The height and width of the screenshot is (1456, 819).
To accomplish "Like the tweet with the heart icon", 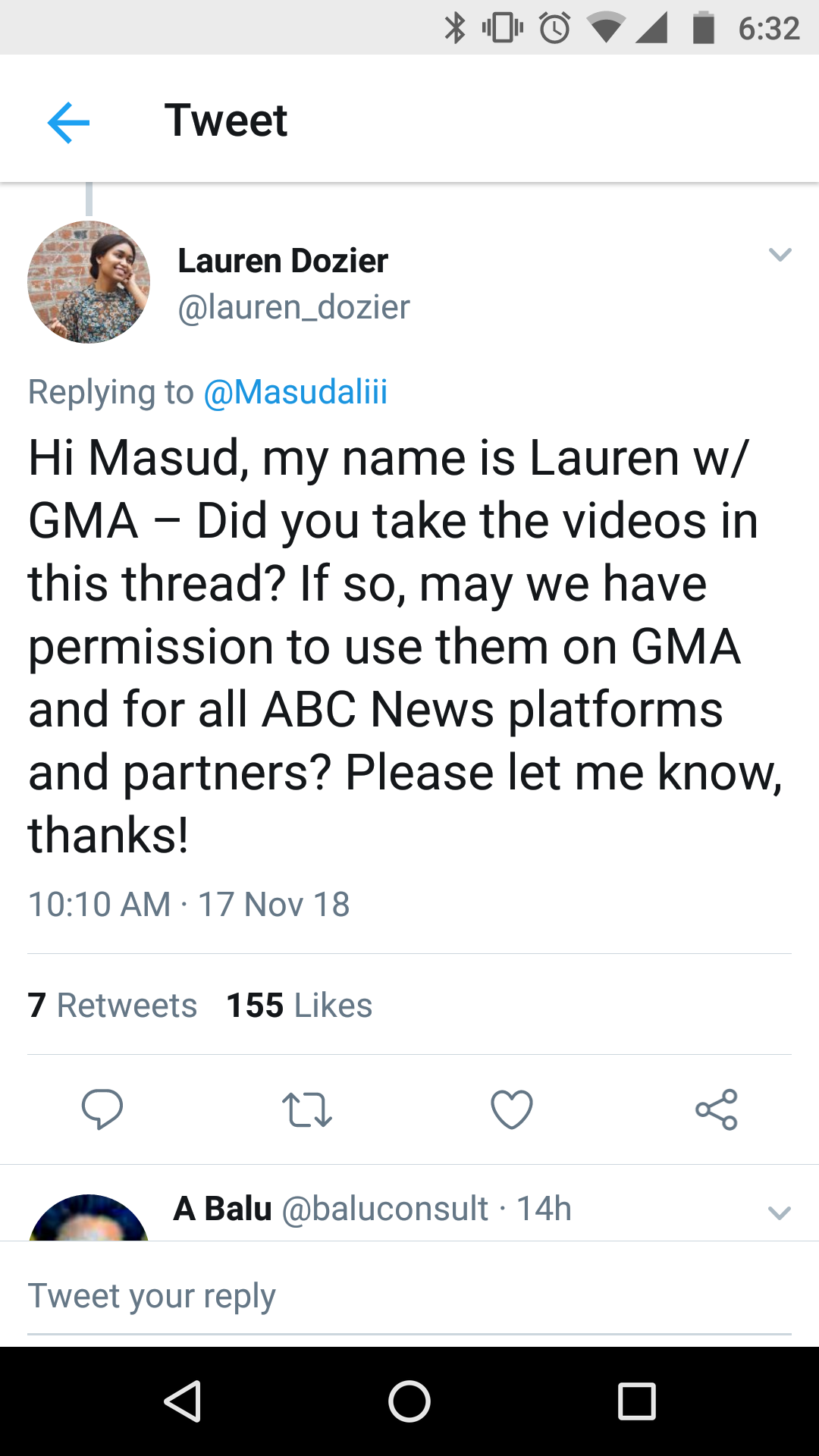I will [512, 1109].
